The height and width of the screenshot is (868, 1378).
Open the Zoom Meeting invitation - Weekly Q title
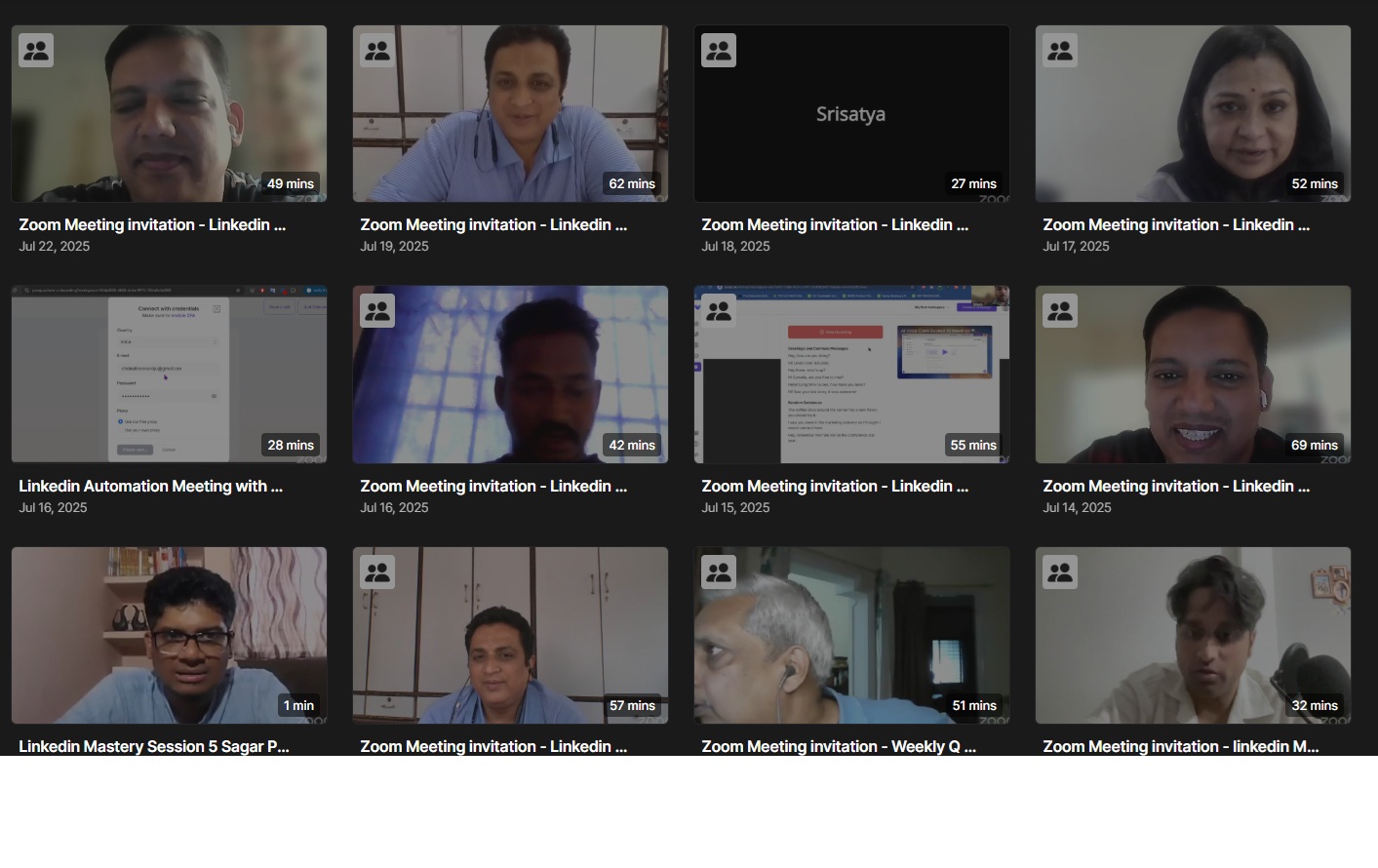tap(838, 746)
